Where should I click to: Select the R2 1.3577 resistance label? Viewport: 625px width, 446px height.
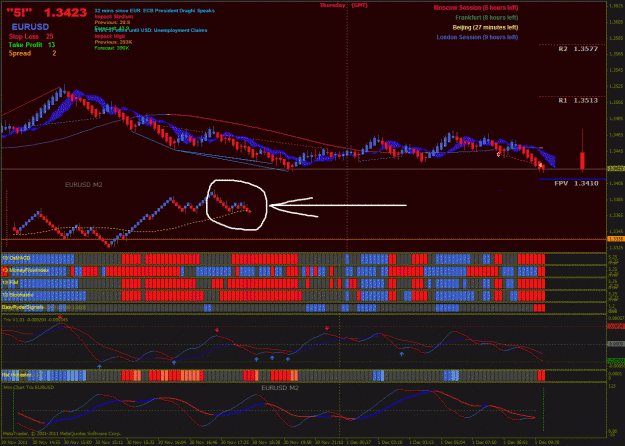578,49
